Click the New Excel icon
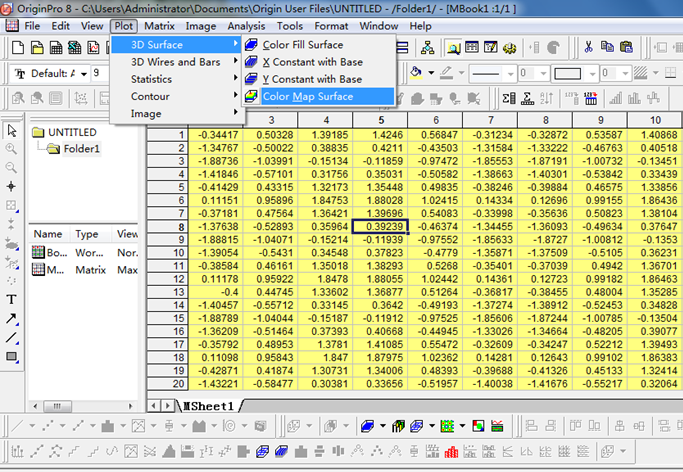Viewport: 683px width, 472px height. click(74, 47)
